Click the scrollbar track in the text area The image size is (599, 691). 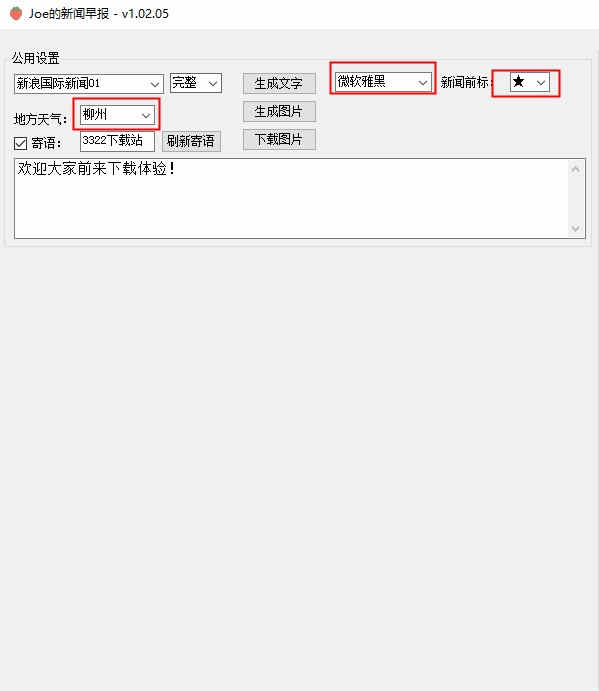point(575,198)
